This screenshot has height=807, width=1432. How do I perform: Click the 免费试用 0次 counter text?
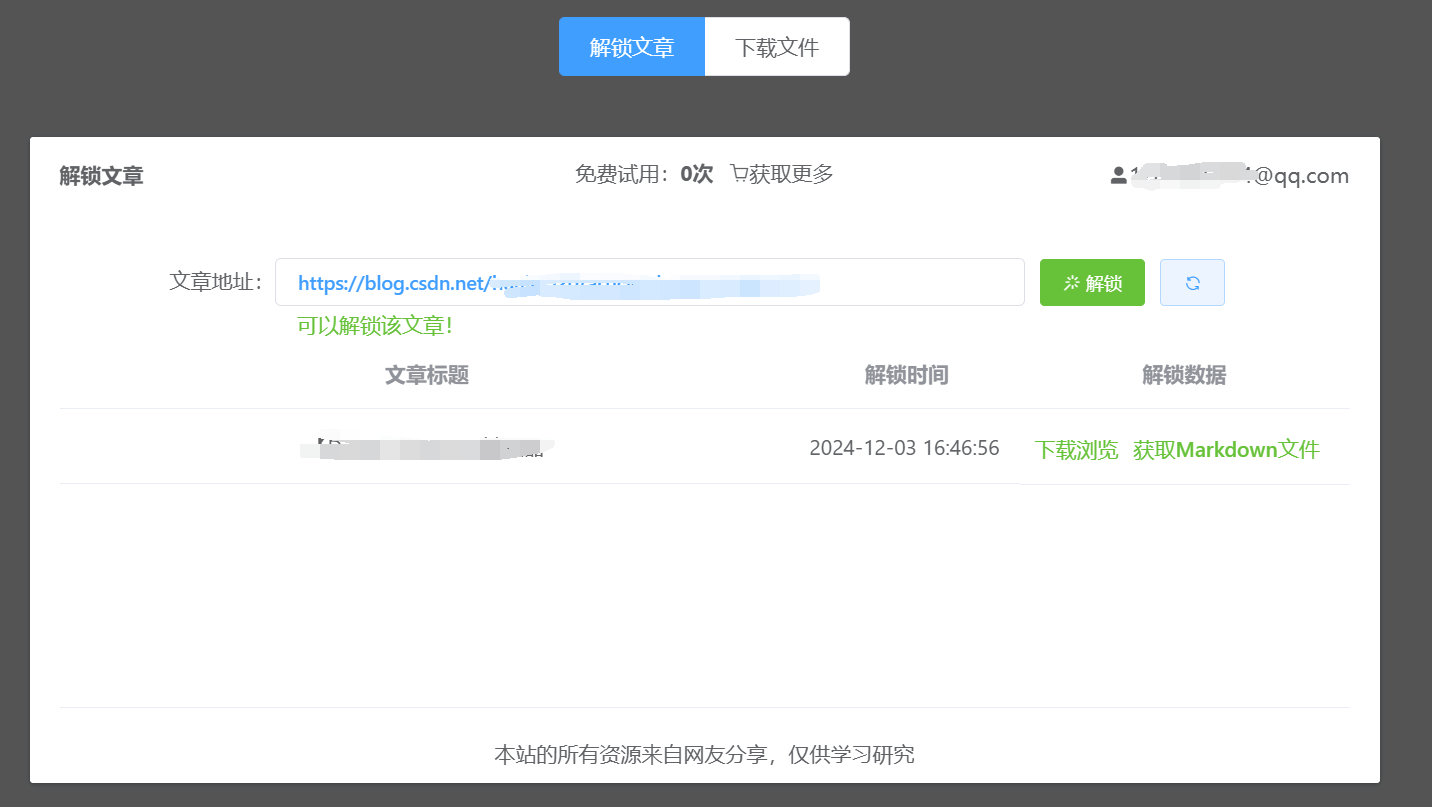click(x=641, y=173)
